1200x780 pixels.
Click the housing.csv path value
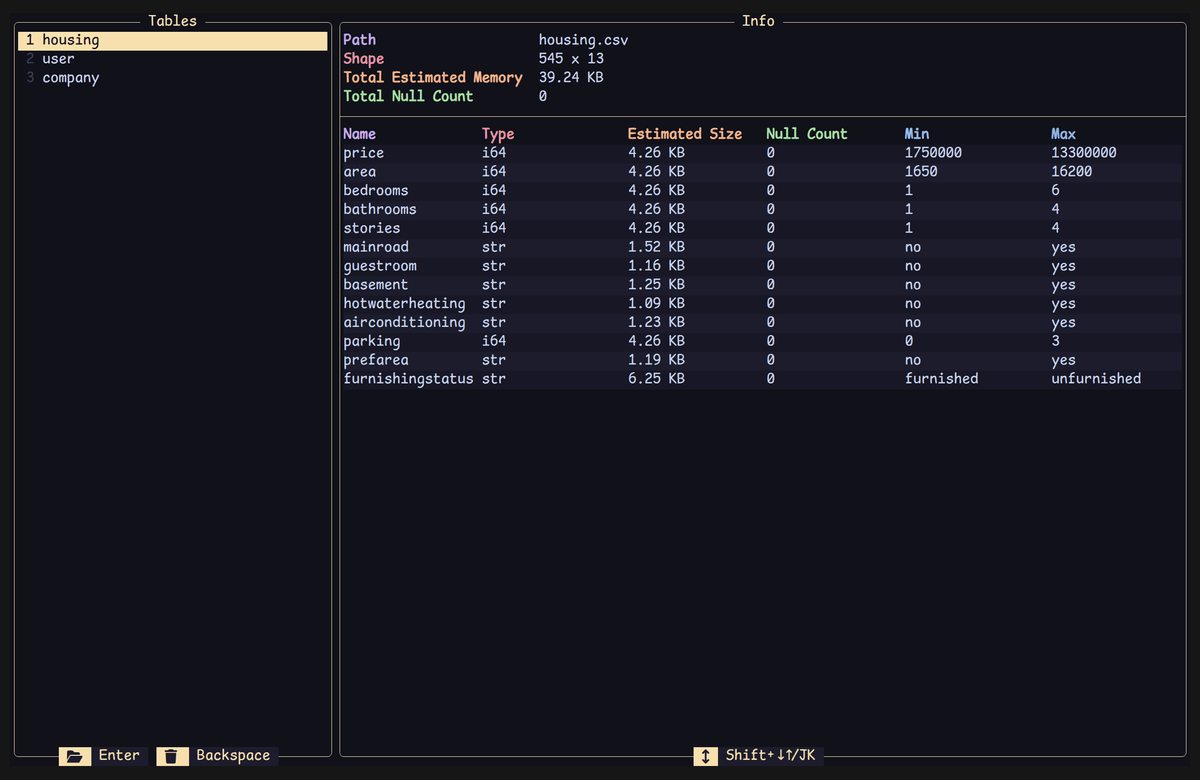coord(584,40)
